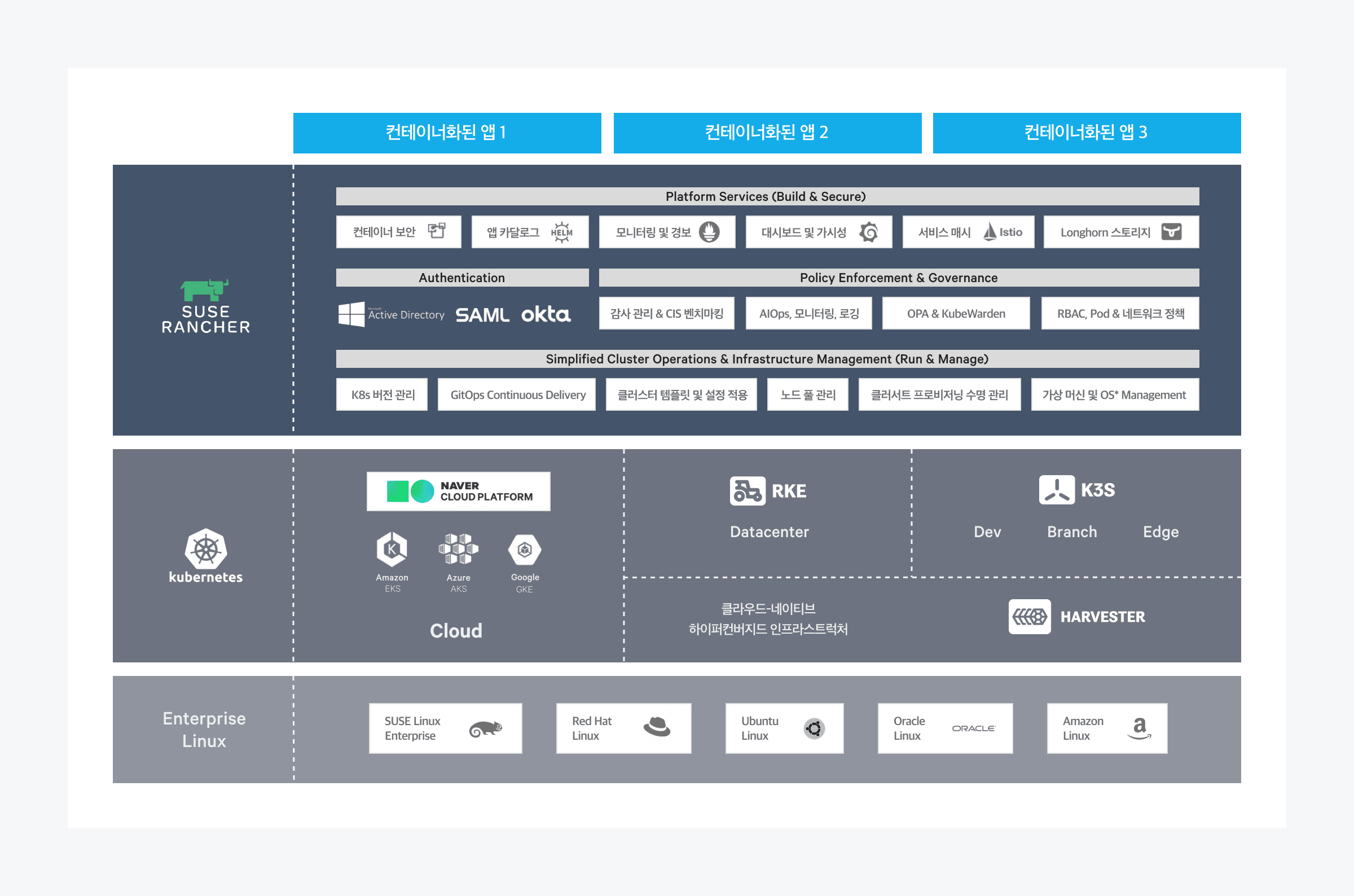Click the Prometheus icon next to 모니터링 및 경보
Screen dimensions: 1354x896
click(709, 232)
